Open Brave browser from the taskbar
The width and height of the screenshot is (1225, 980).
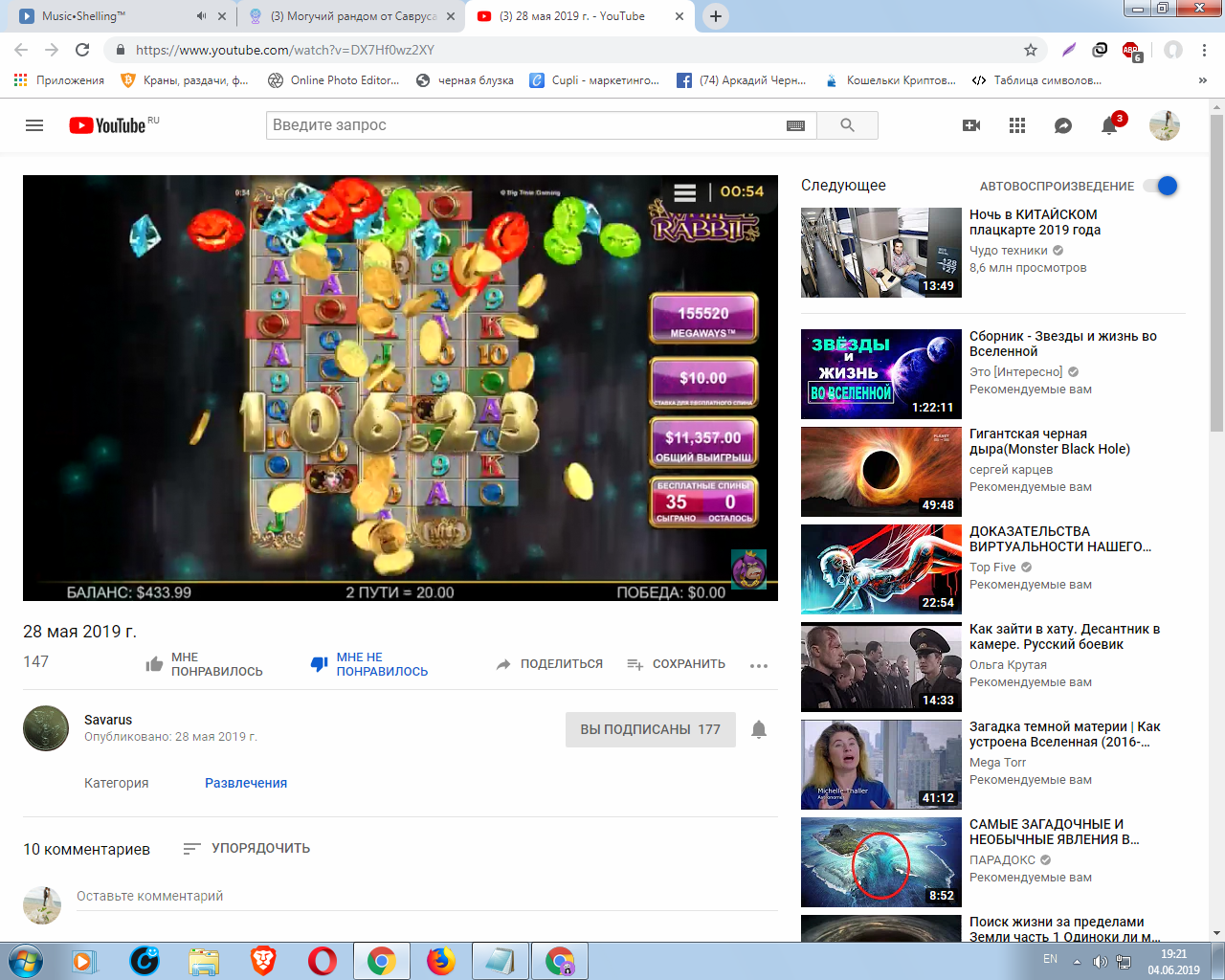coord(263,961)
